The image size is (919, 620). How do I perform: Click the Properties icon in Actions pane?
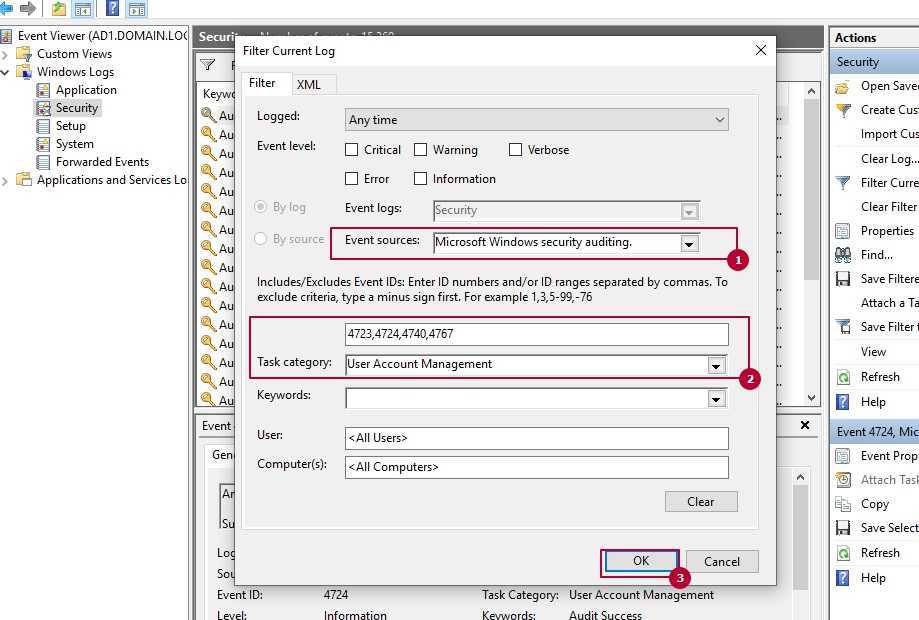[x=842, y=231]
